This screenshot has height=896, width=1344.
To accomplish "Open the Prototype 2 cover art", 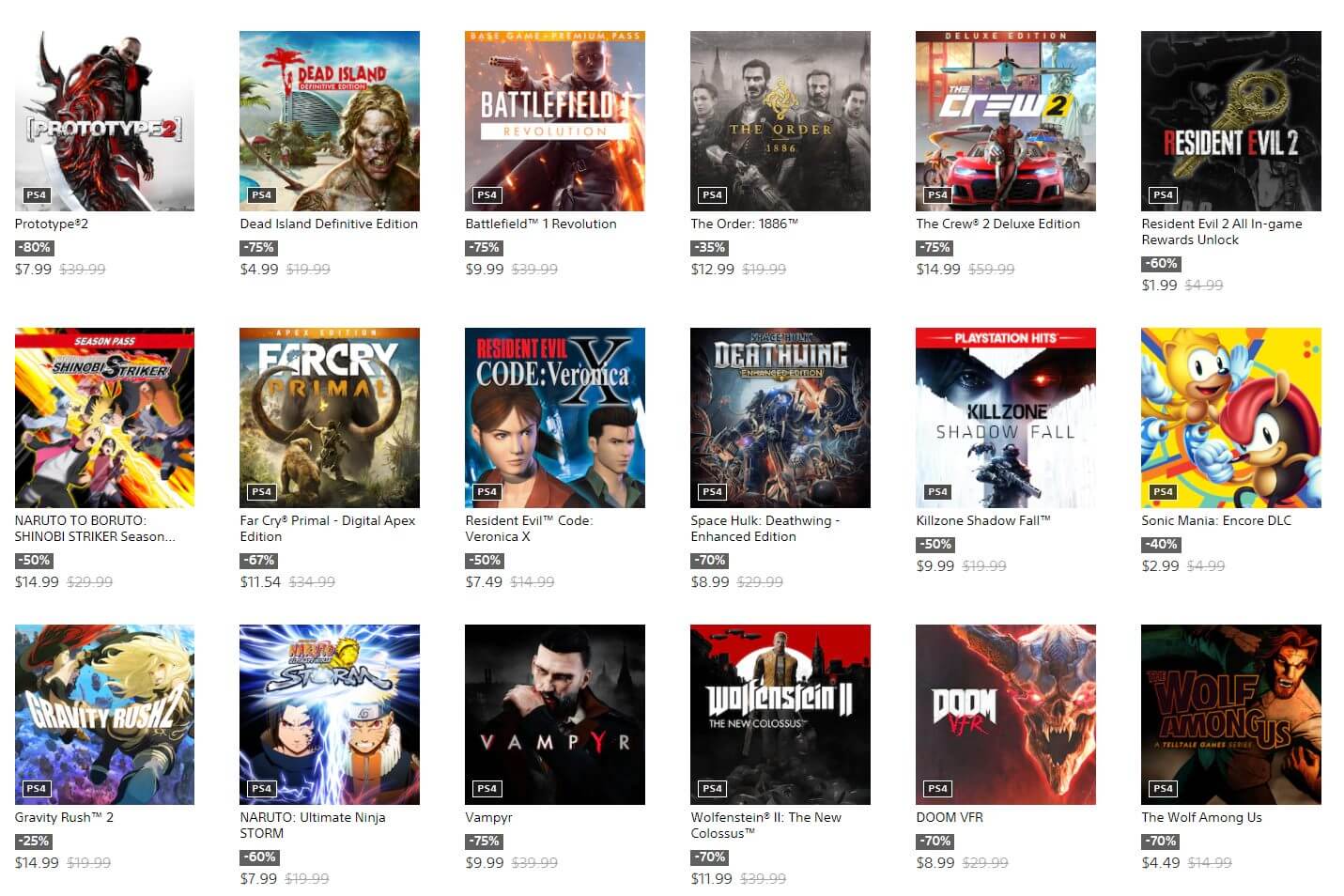I will (104, 121).
